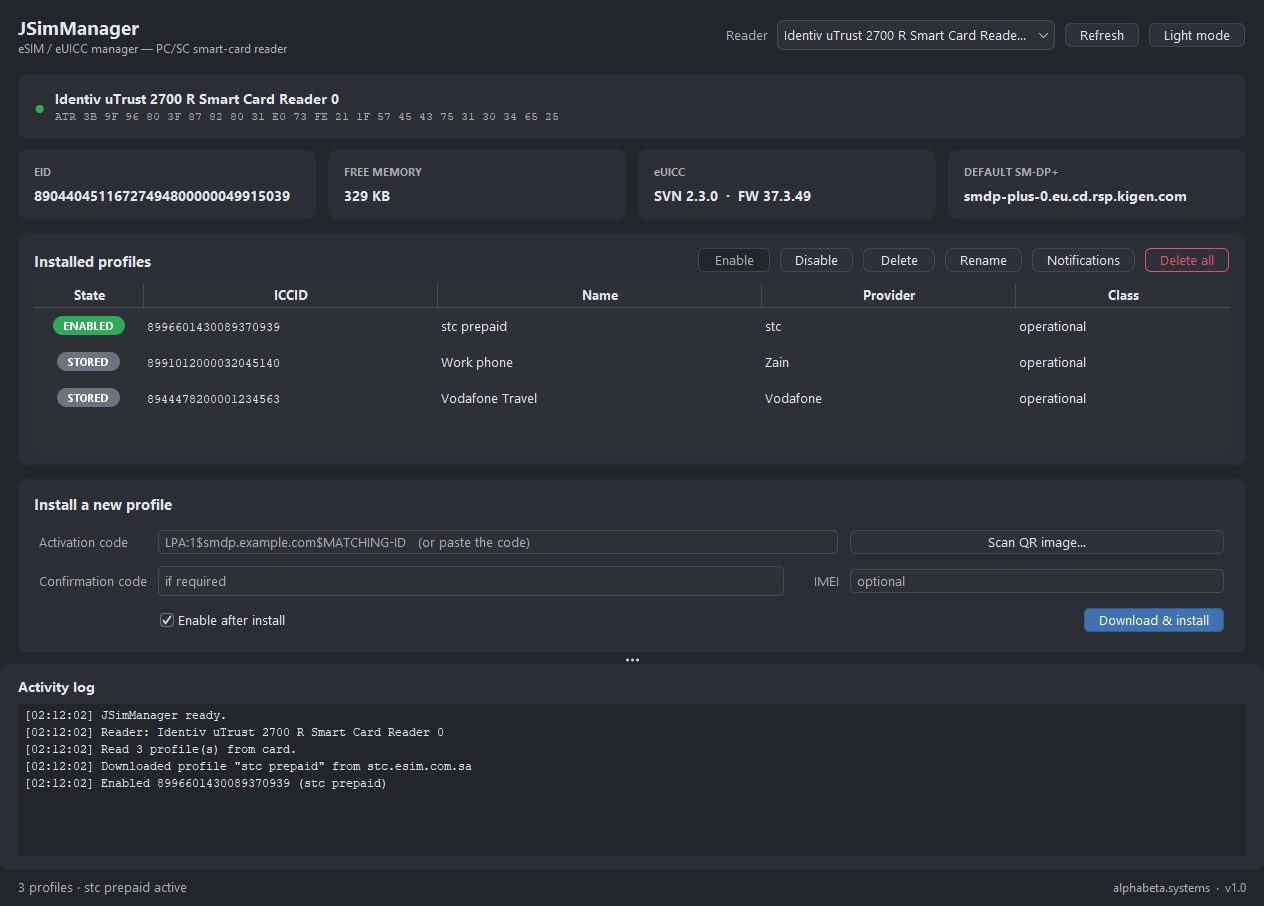The height and width of the screenshot is (906, 1264).
Task: Select the ENABLED badge of stc prepaid
Action: 89,326
